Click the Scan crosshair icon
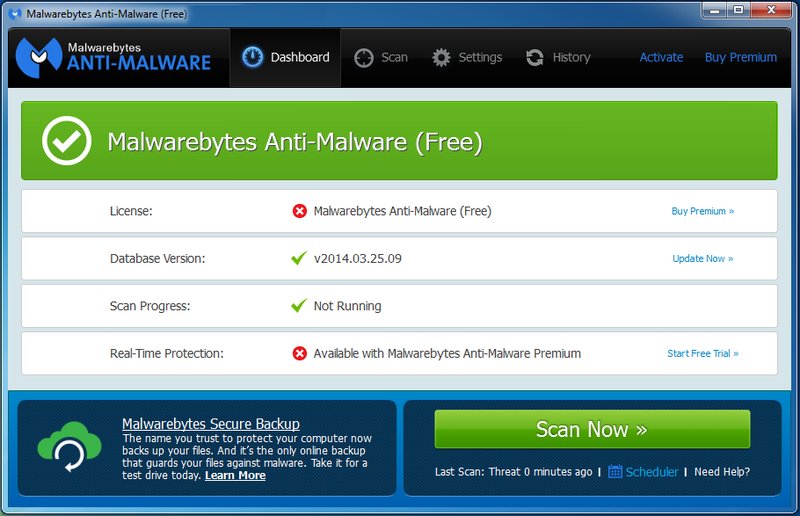This screenshot has width=800, height=516. pyautogui.click(x=364, y=58)
